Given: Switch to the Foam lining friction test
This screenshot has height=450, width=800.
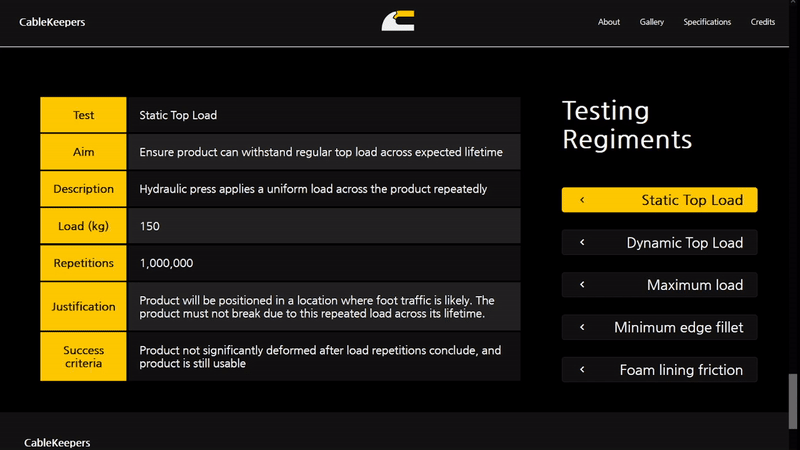Looking at the screenshot, I should click(680, 370).
